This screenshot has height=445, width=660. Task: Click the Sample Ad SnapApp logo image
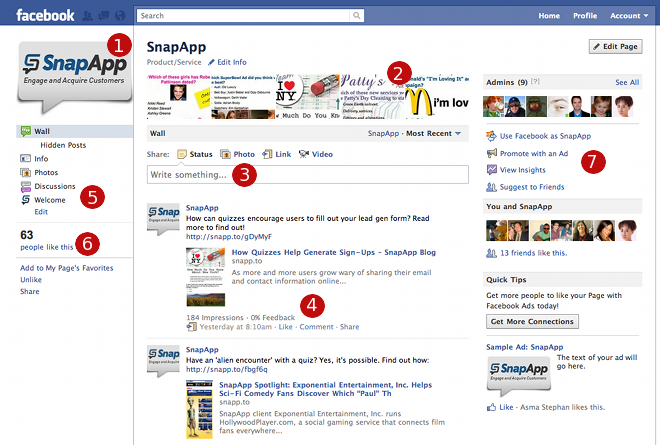(519, 376)
